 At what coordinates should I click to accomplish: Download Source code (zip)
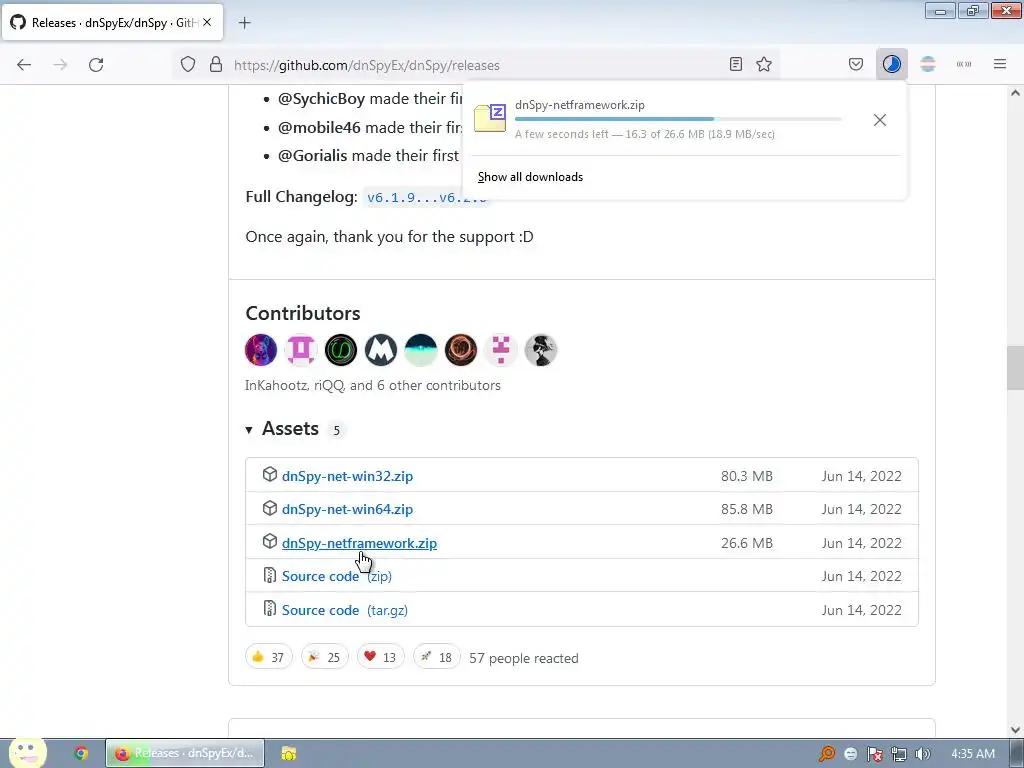click(337, 577)
